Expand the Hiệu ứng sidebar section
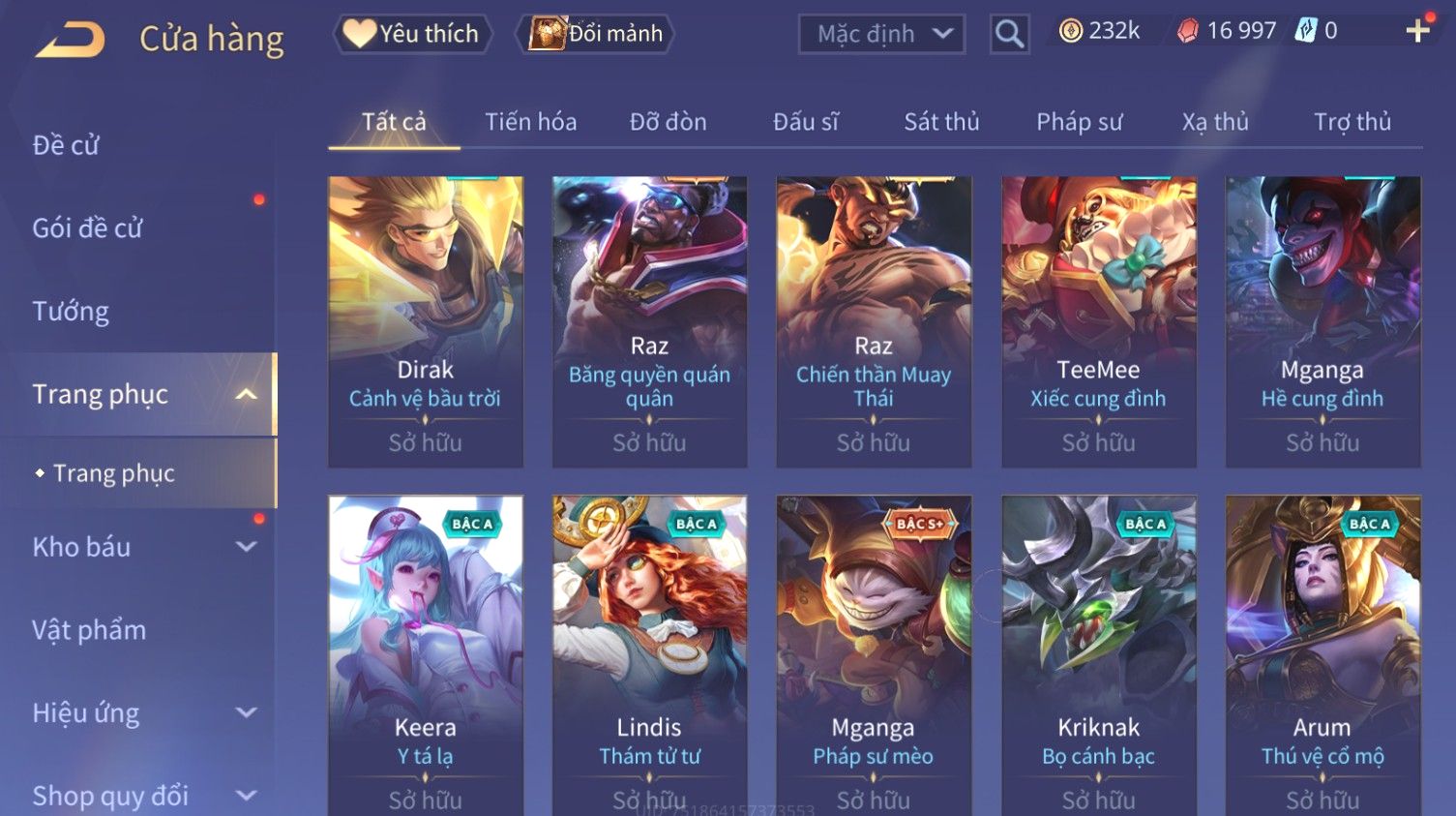This screenshot has width=1456, height=816. point(247,713)
